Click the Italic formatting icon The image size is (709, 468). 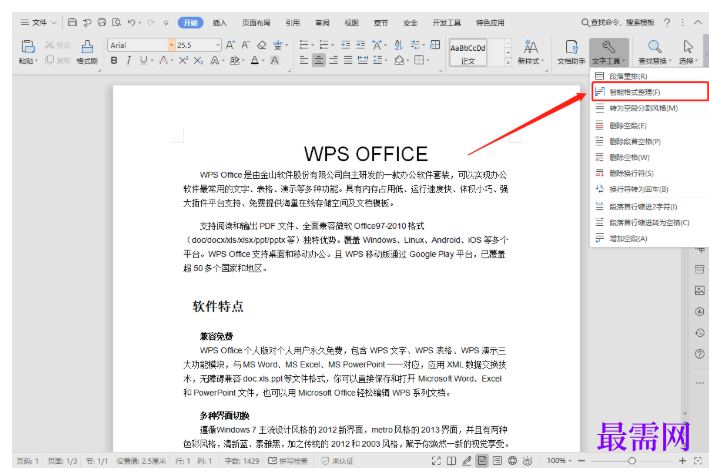point(130,61)
